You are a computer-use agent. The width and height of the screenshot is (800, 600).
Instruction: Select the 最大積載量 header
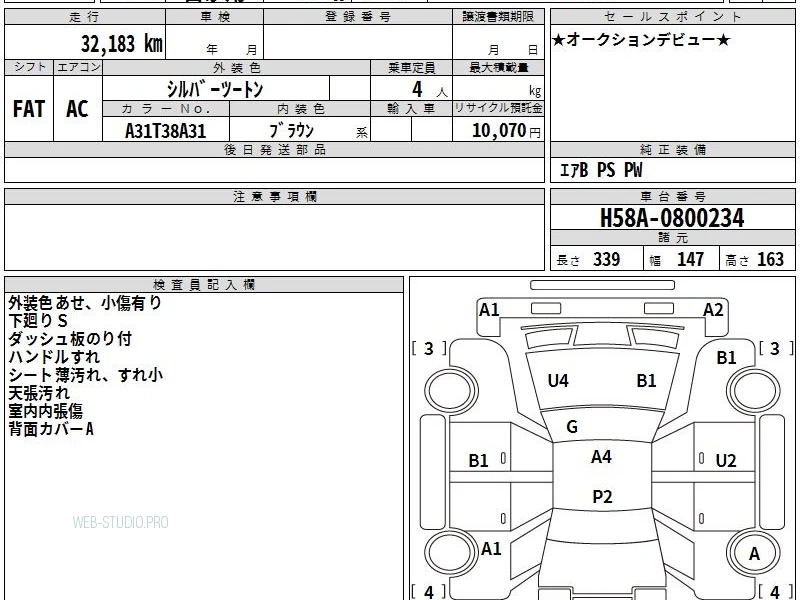pyautogui.click(x=498, y=68)
